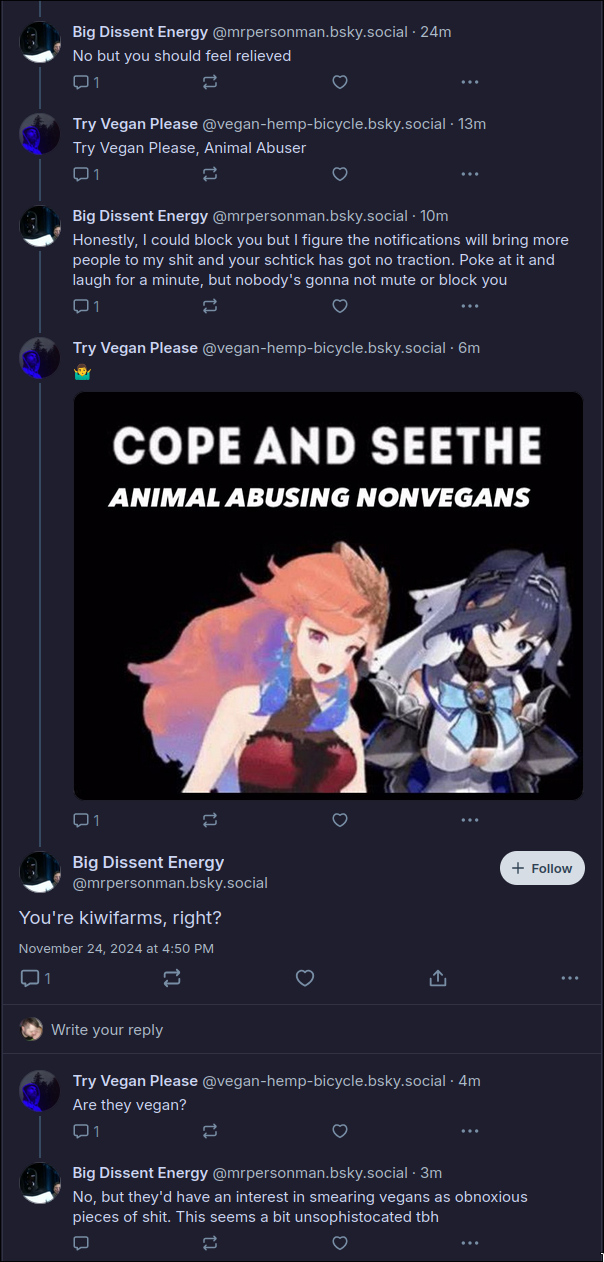Viewport: 604px width, 1262px height.
Task: Open Big Dissent Energy's avatar on main post
Action: tap(40, 872)
